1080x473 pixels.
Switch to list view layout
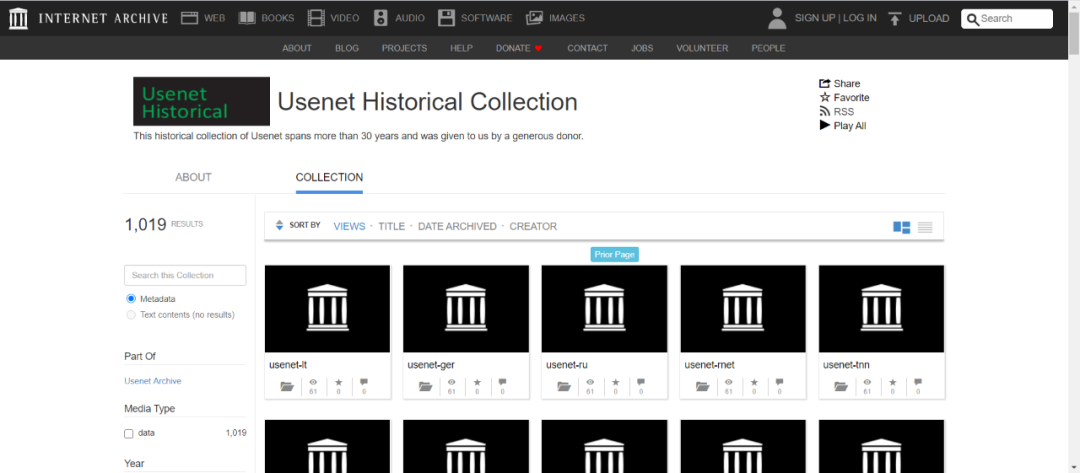[x=925, y=227]
